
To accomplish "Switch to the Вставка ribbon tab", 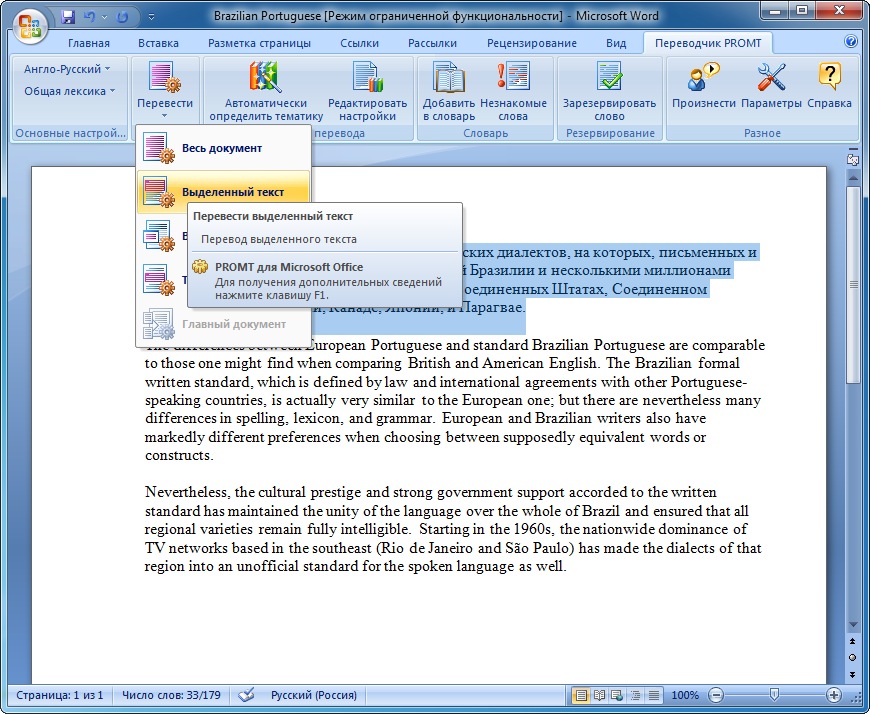I will click(158, 43).
